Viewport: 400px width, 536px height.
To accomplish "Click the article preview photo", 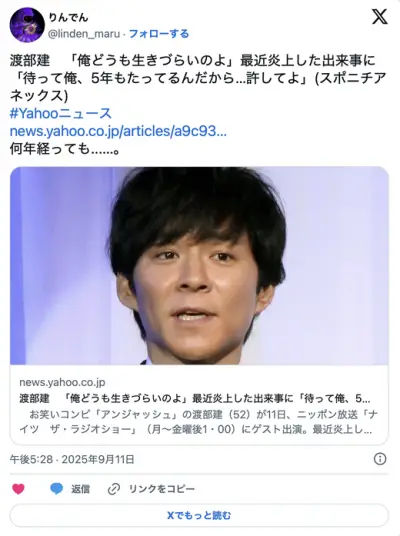I will pyautogui.click(x=199, y=266).
